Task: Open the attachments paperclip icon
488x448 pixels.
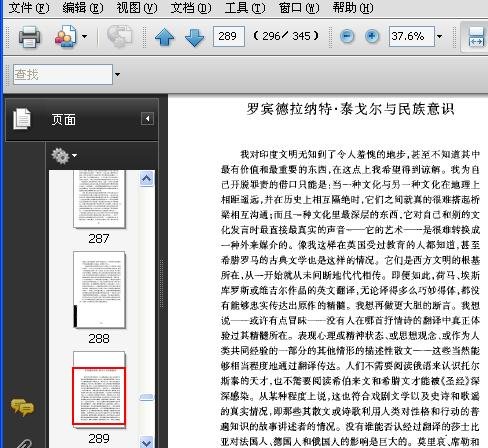Action: (x=24, y=444)
